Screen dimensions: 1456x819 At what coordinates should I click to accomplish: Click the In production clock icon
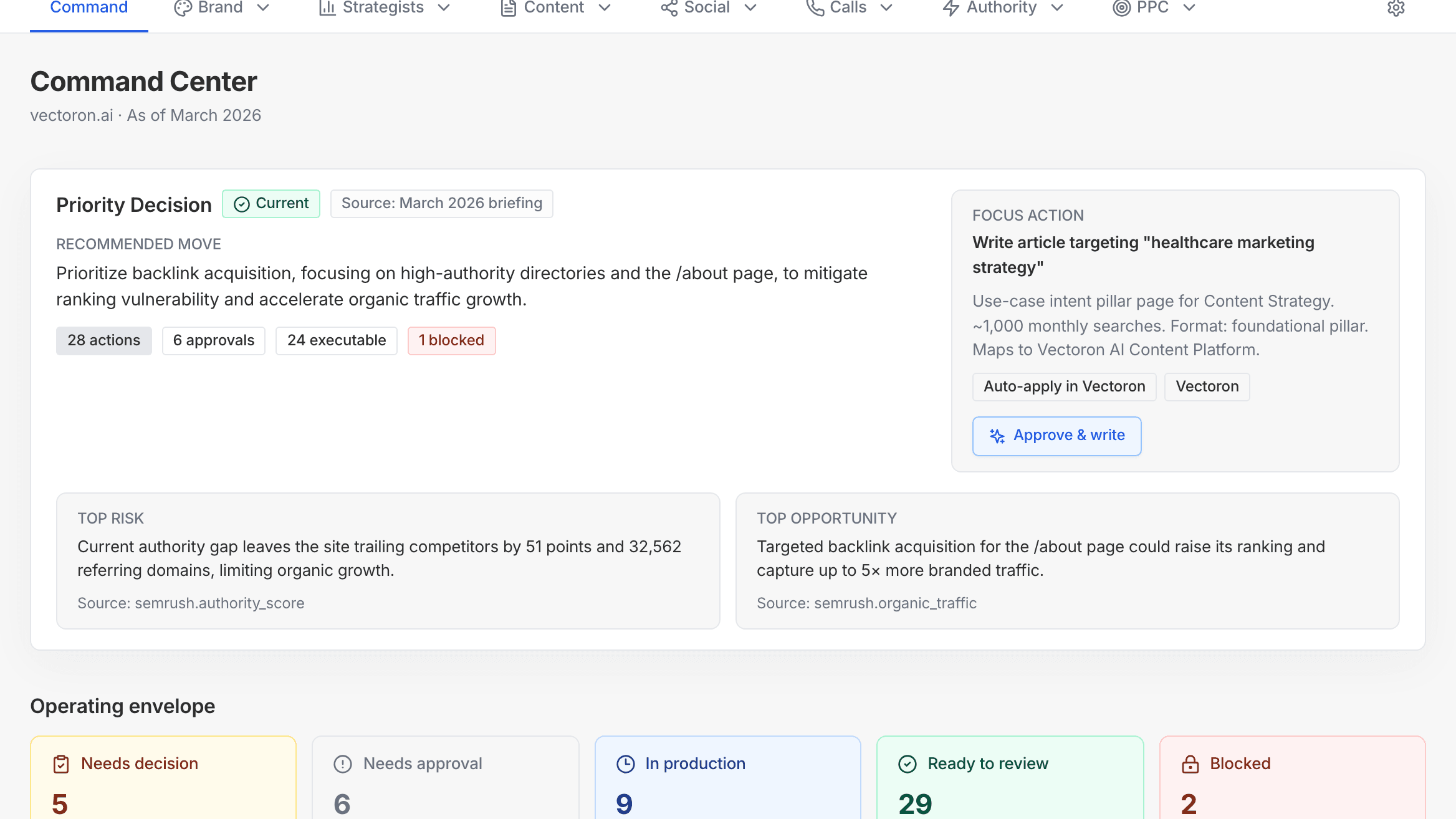625,763
